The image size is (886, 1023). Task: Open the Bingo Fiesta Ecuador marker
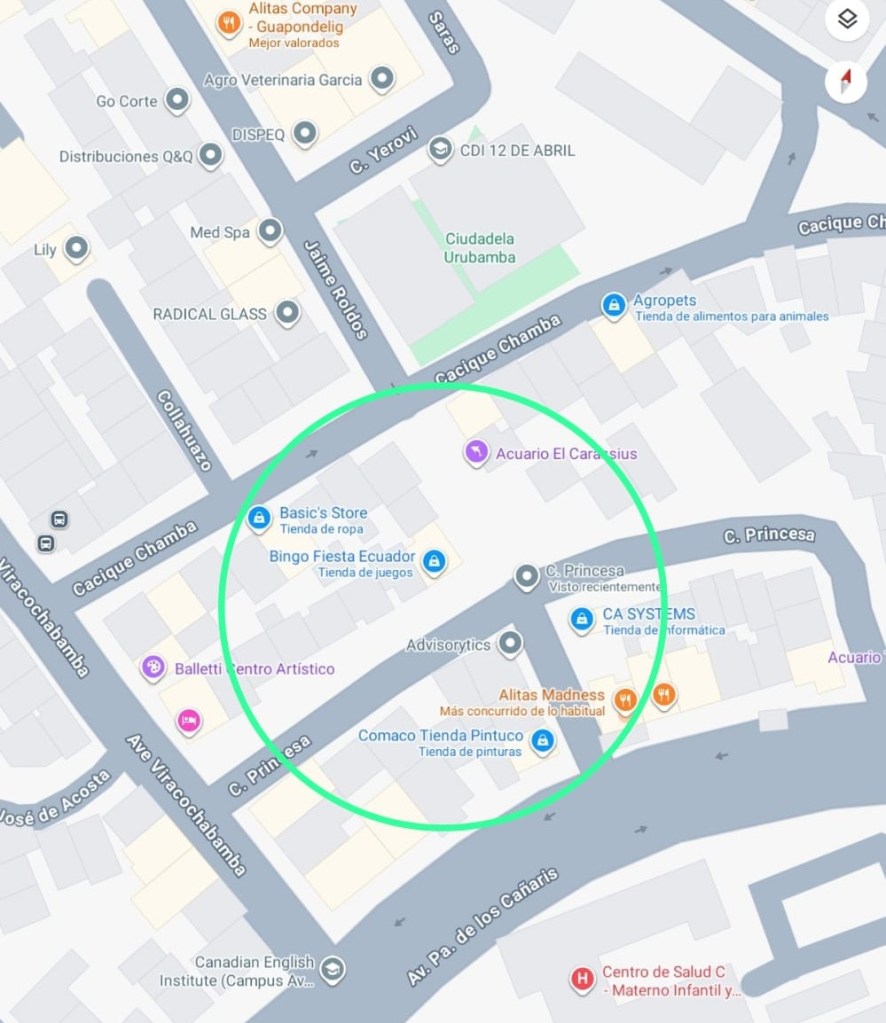pyautogui.click(x=434, y=562)
